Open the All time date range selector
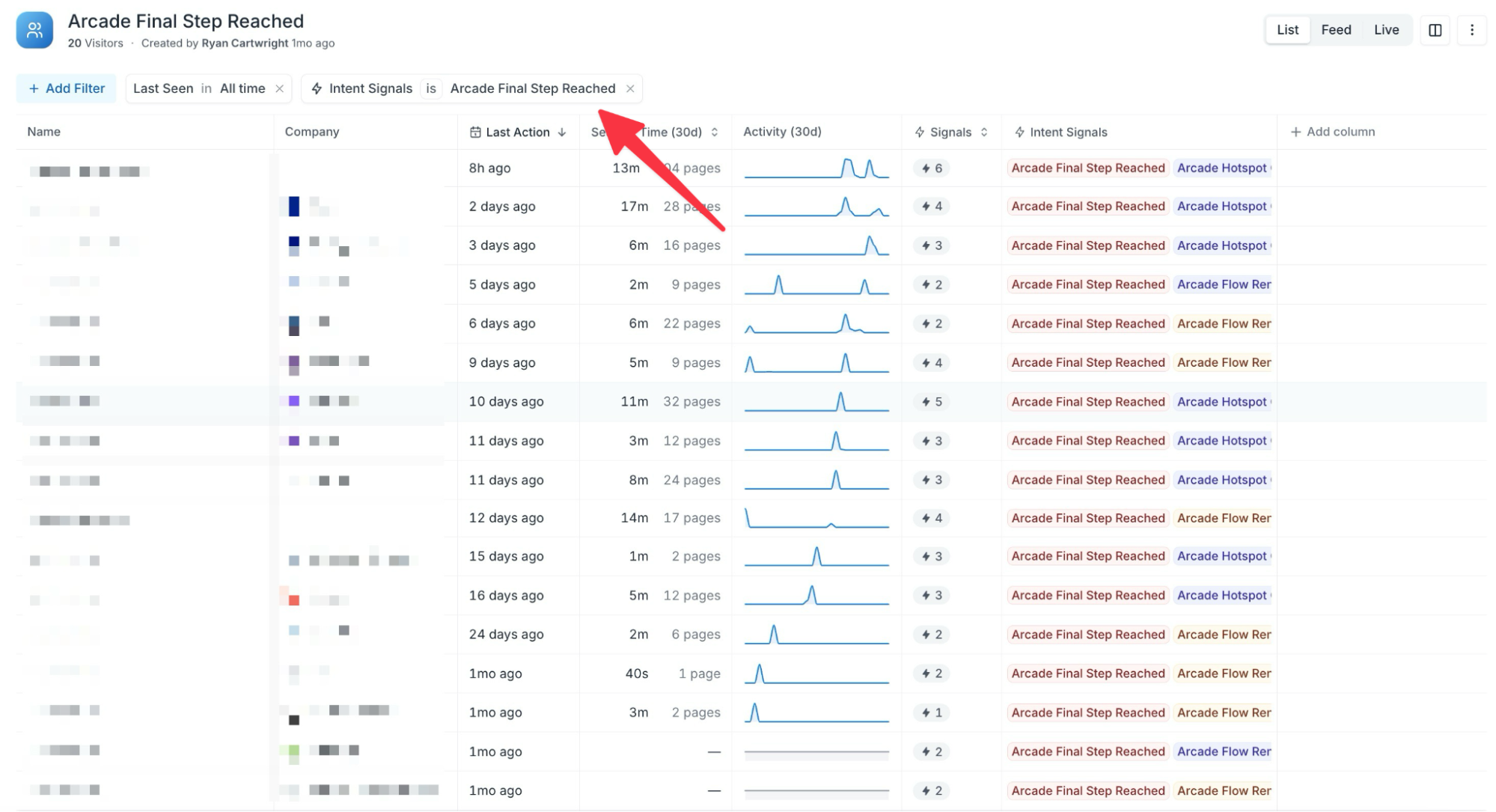Screen dimensions: 1496x812 click(242, 88)
